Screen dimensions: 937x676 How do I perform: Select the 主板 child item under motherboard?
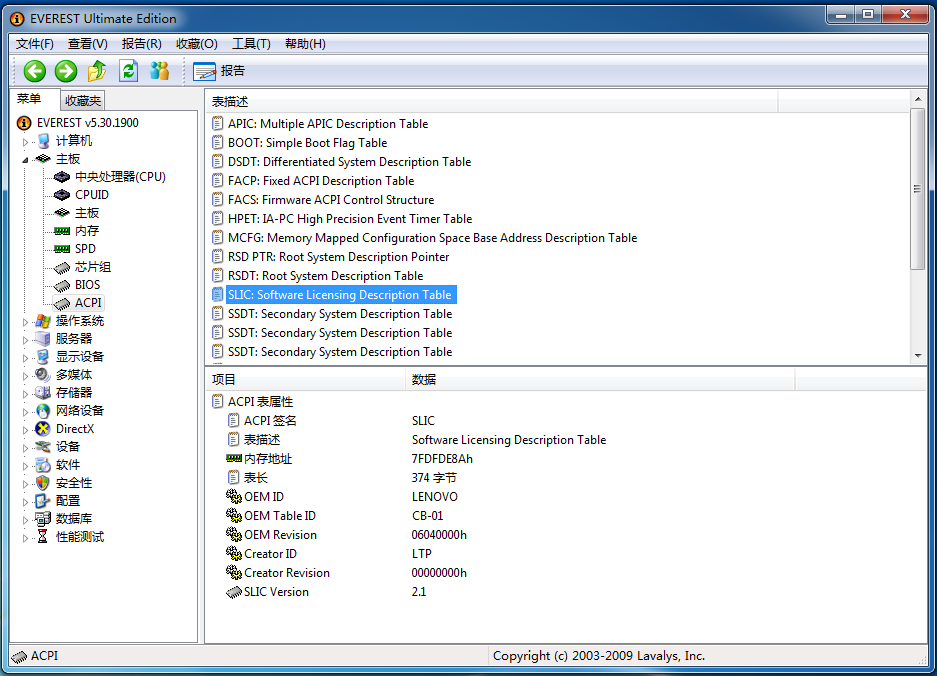[87, 213]
